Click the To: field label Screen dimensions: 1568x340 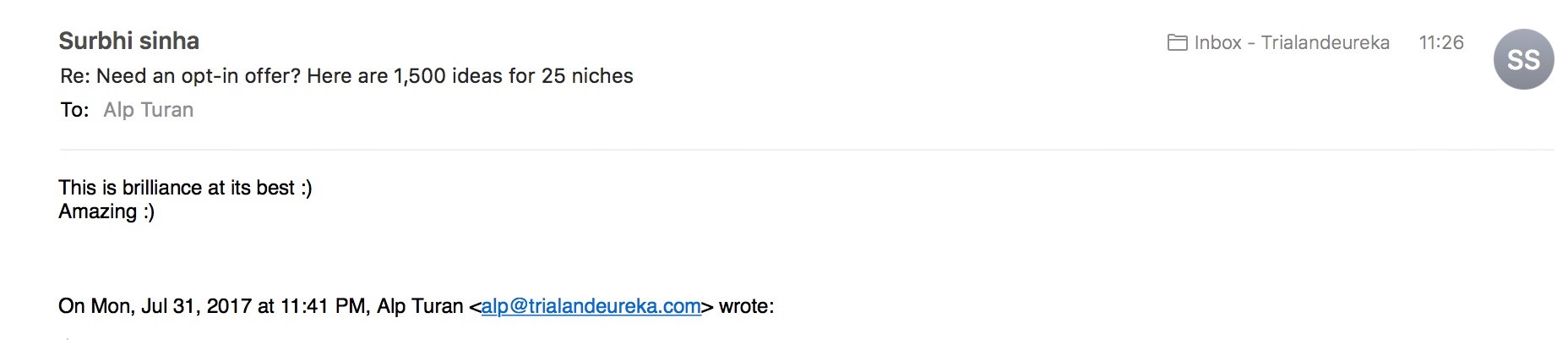pos(74,110)
